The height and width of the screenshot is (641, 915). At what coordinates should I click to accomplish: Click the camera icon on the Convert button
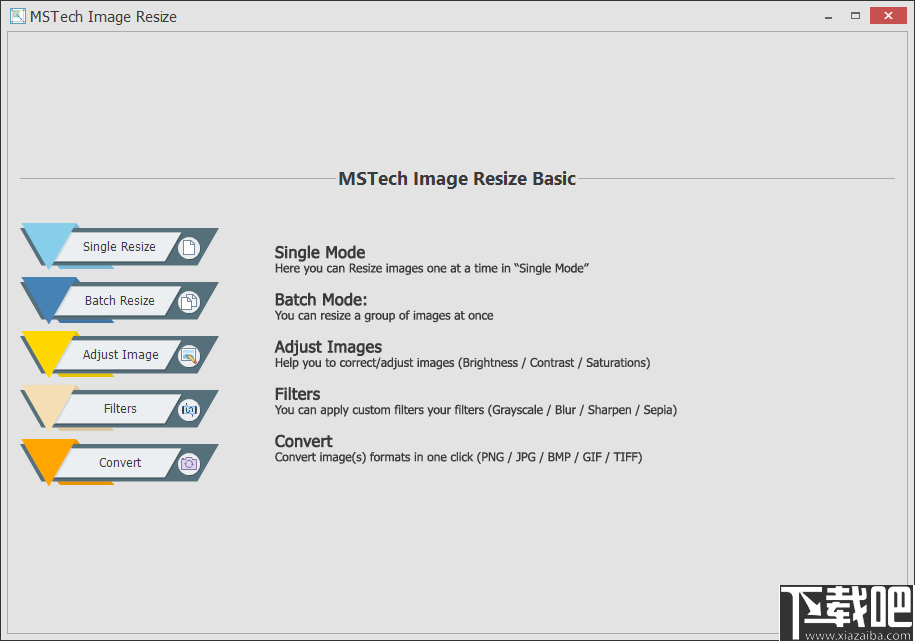[189, 462]
